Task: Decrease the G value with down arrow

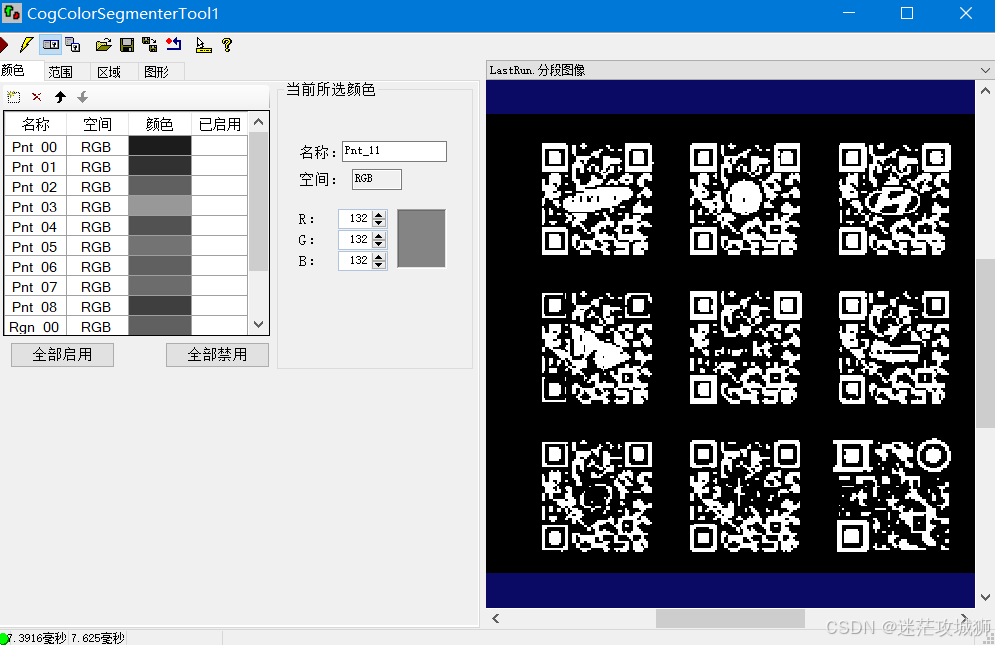Action: coord(379,244)
